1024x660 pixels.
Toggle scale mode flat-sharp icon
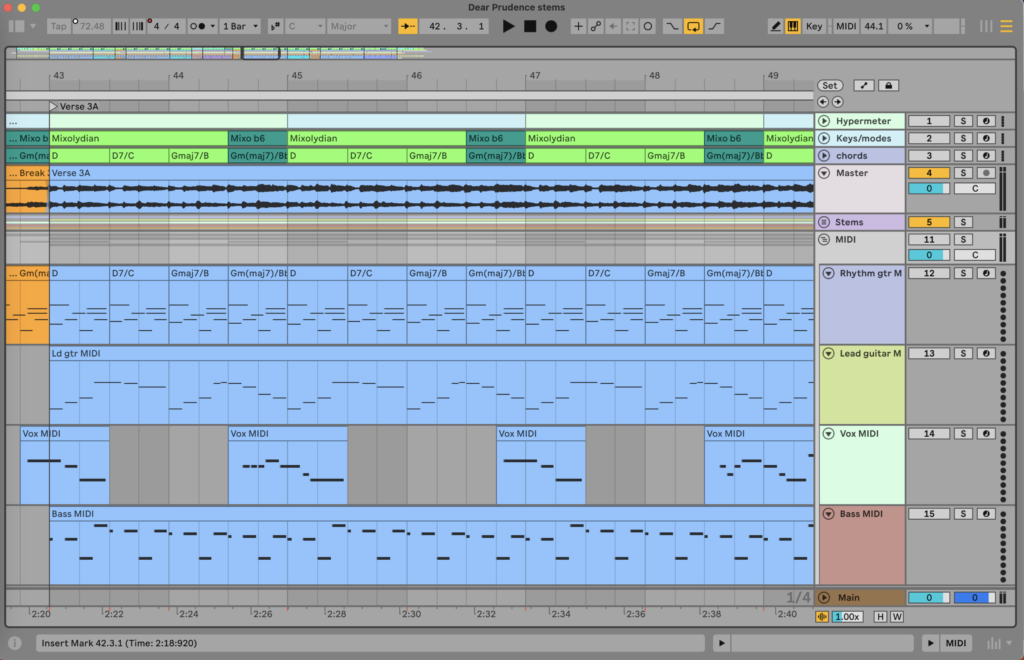coord(275,26)
